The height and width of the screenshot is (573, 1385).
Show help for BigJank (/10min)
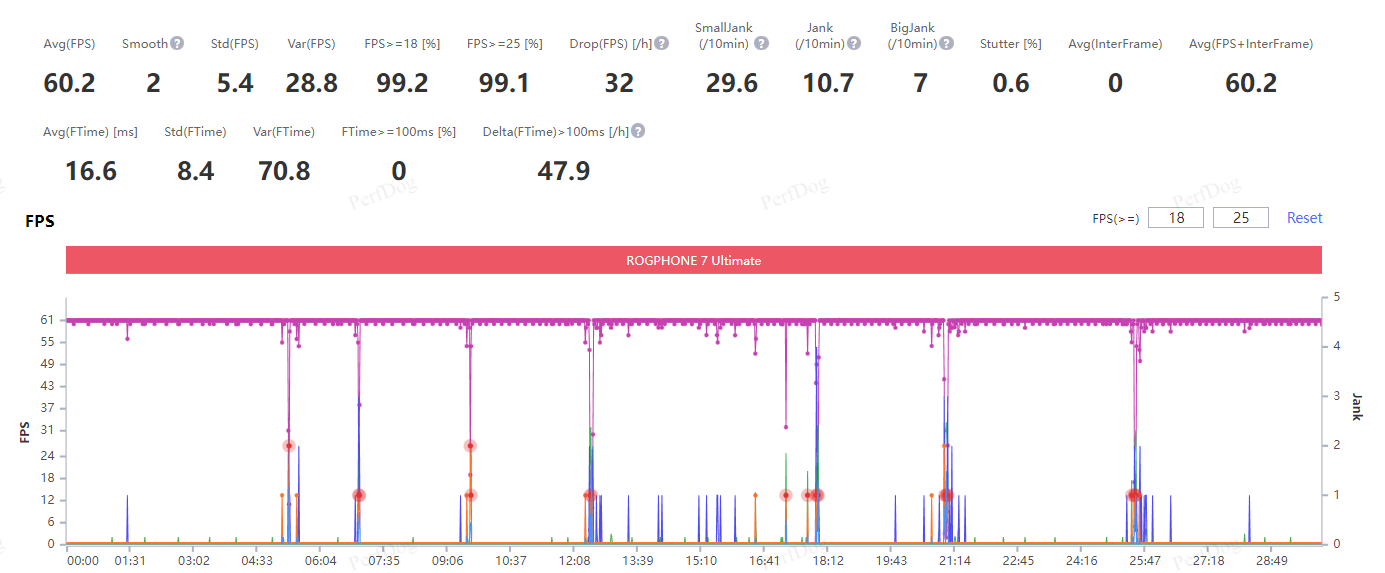tap(947, 43)
